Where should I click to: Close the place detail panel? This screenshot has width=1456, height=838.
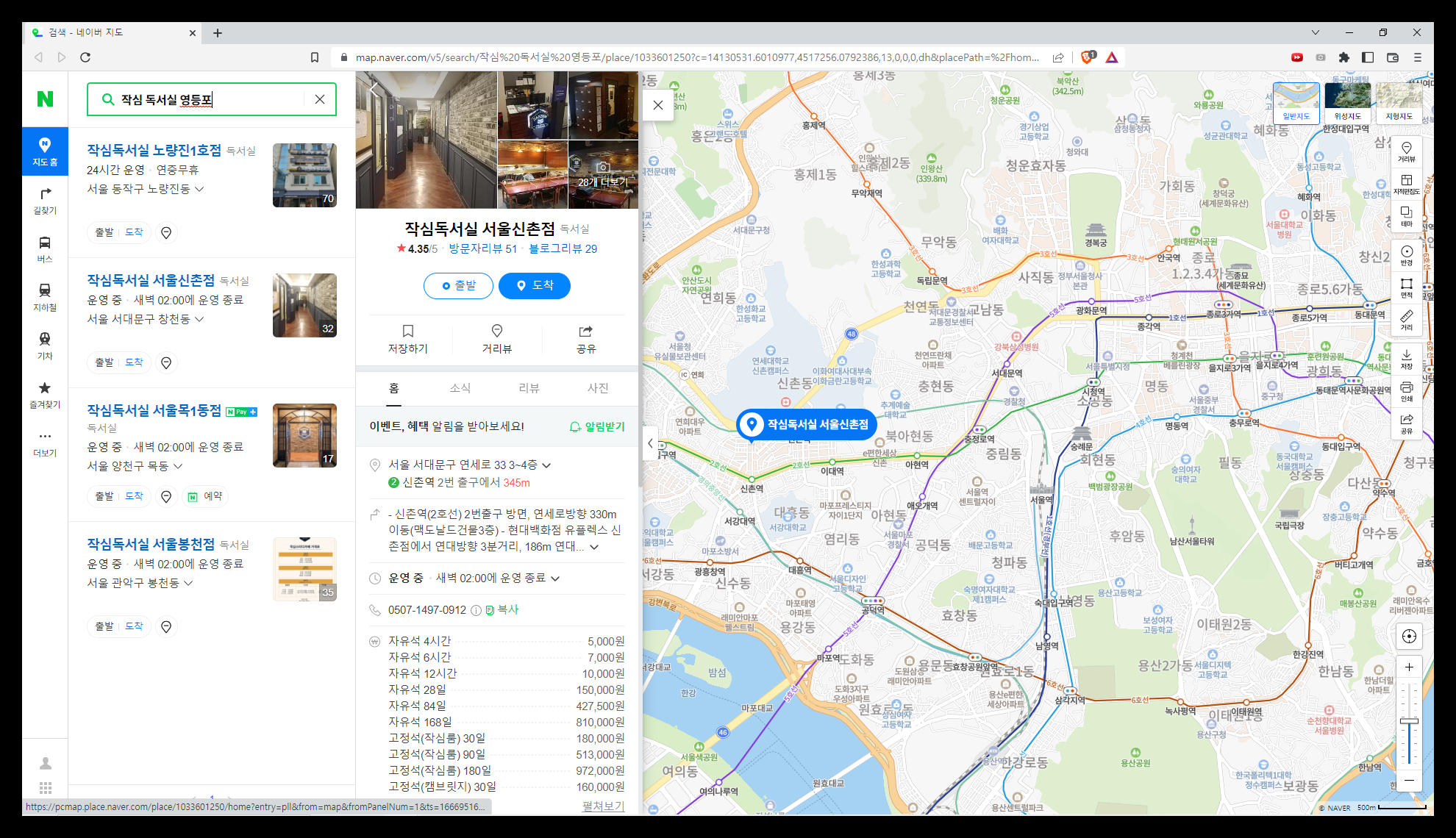tap(658, 105)
